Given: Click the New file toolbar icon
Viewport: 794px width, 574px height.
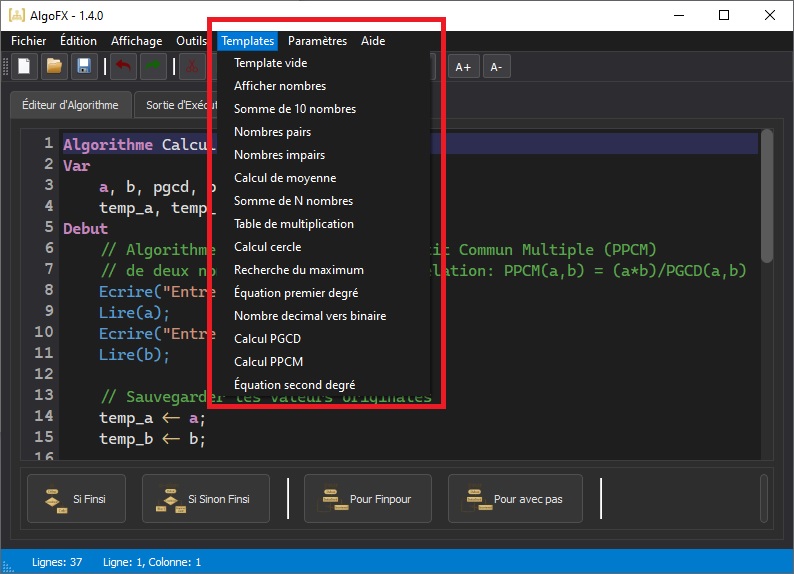Looking at the screenshot, I should click(24, 66).
